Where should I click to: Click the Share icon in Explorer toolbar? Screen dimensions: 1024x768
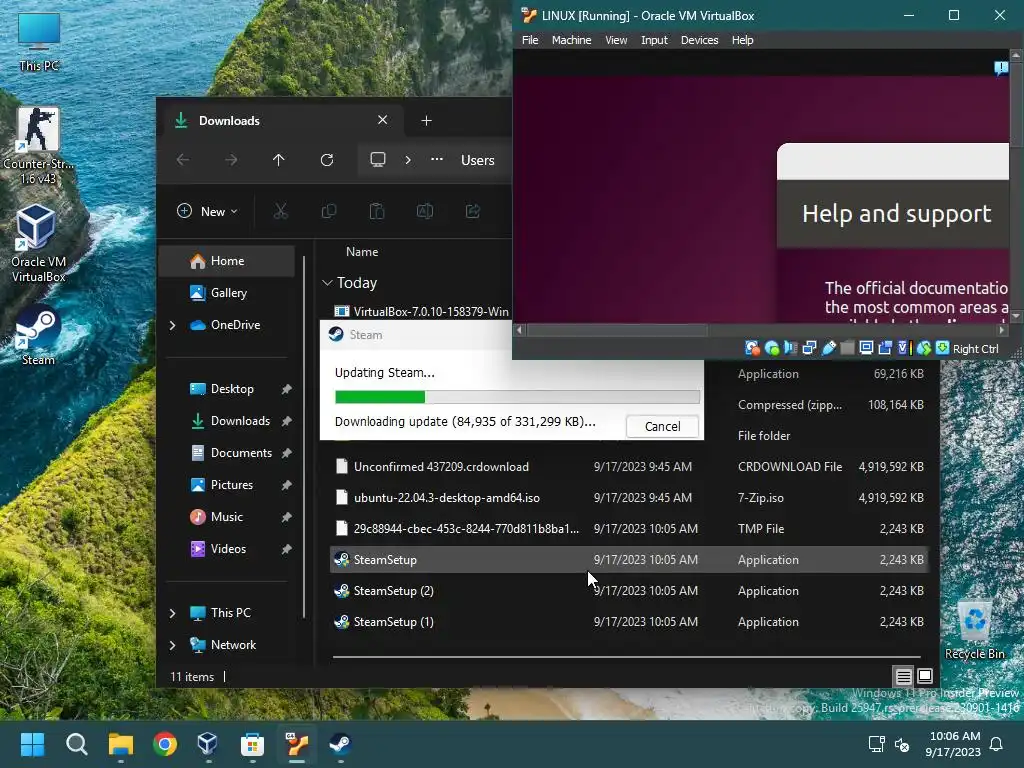473,211
